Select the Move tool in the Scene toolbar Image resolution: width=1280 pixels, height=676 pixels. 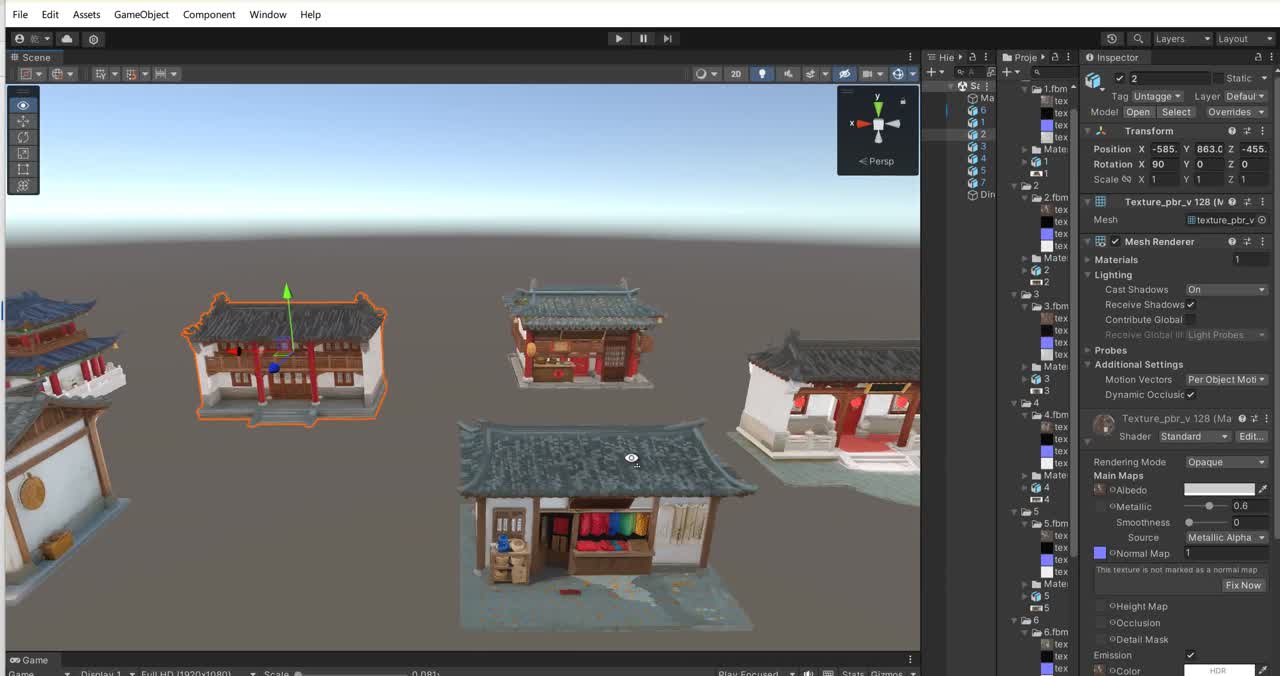point(23,122)
